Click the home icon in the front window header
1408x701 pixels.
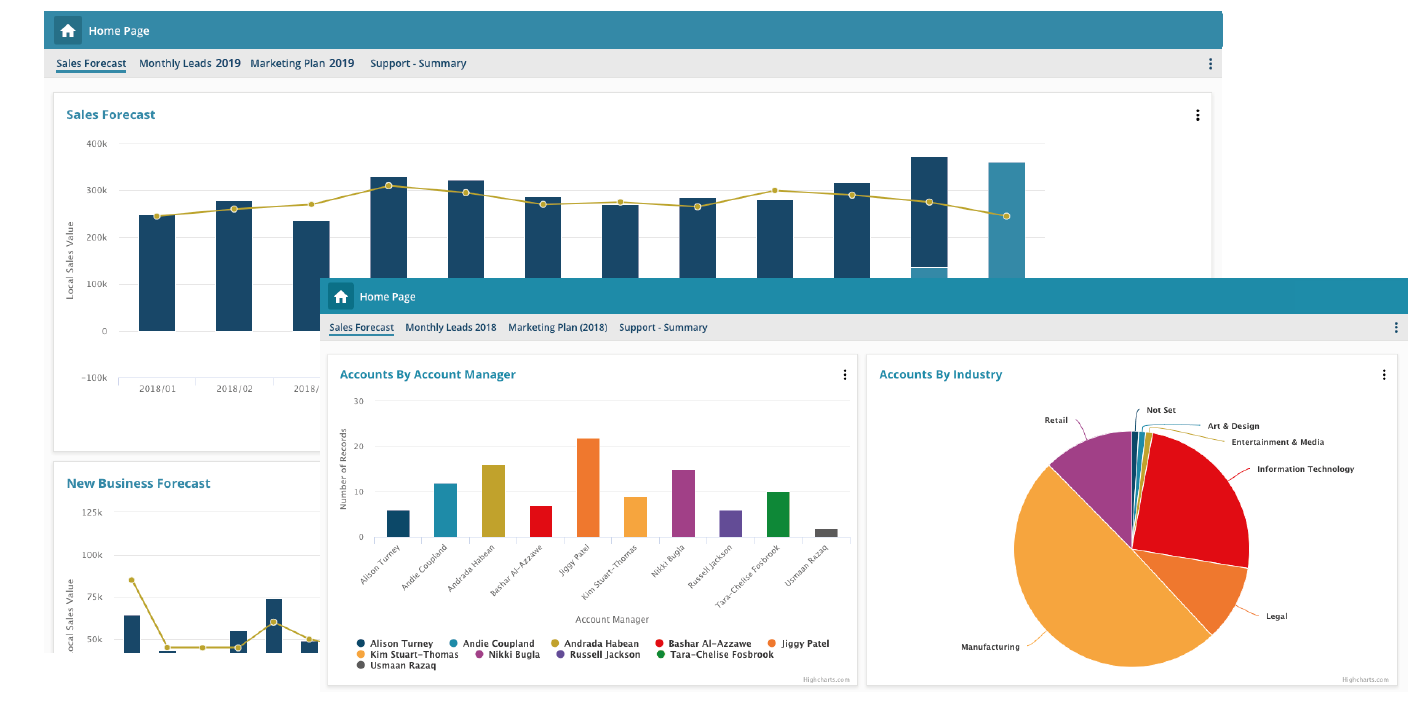point(341,297)
